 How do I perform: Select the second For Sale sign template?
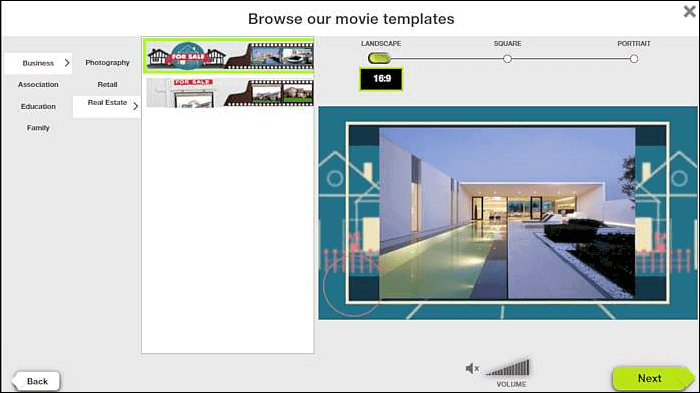point(229,92)
